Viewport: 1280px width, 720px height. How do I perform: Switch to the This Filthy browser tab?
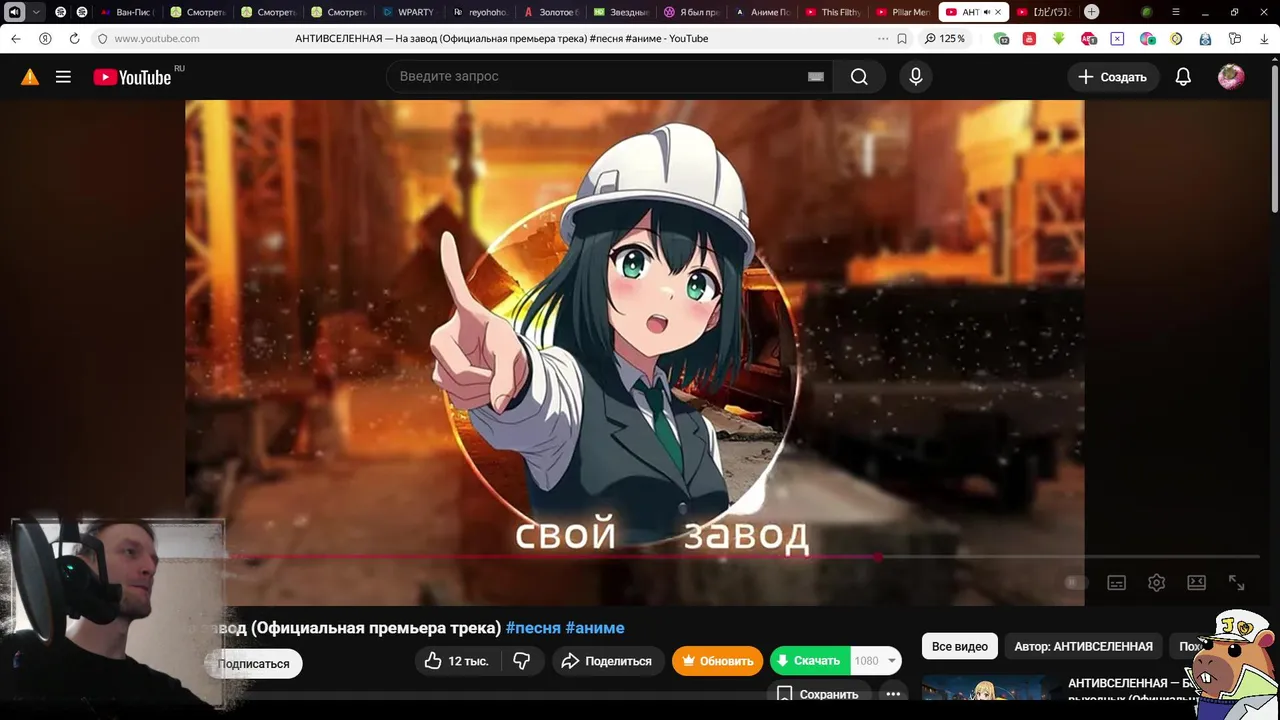[832, 12]
